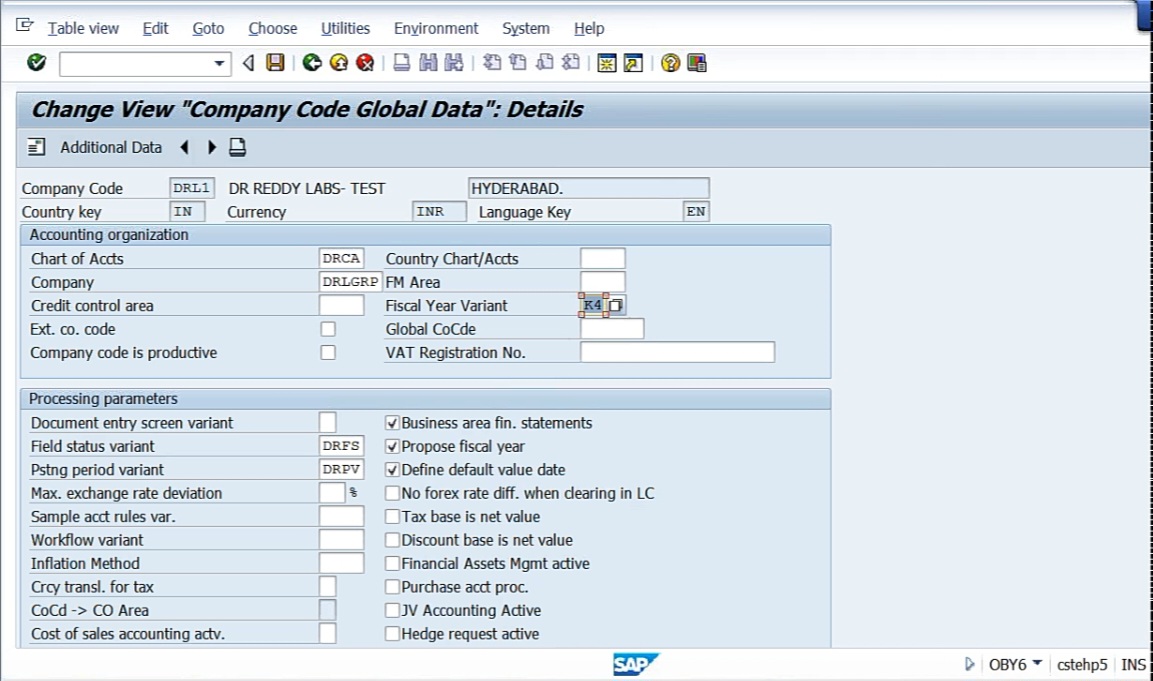Click the Field status variant field DRFS
The width and height of the screenshot is (1153, 681).
(x=342, y=446)
